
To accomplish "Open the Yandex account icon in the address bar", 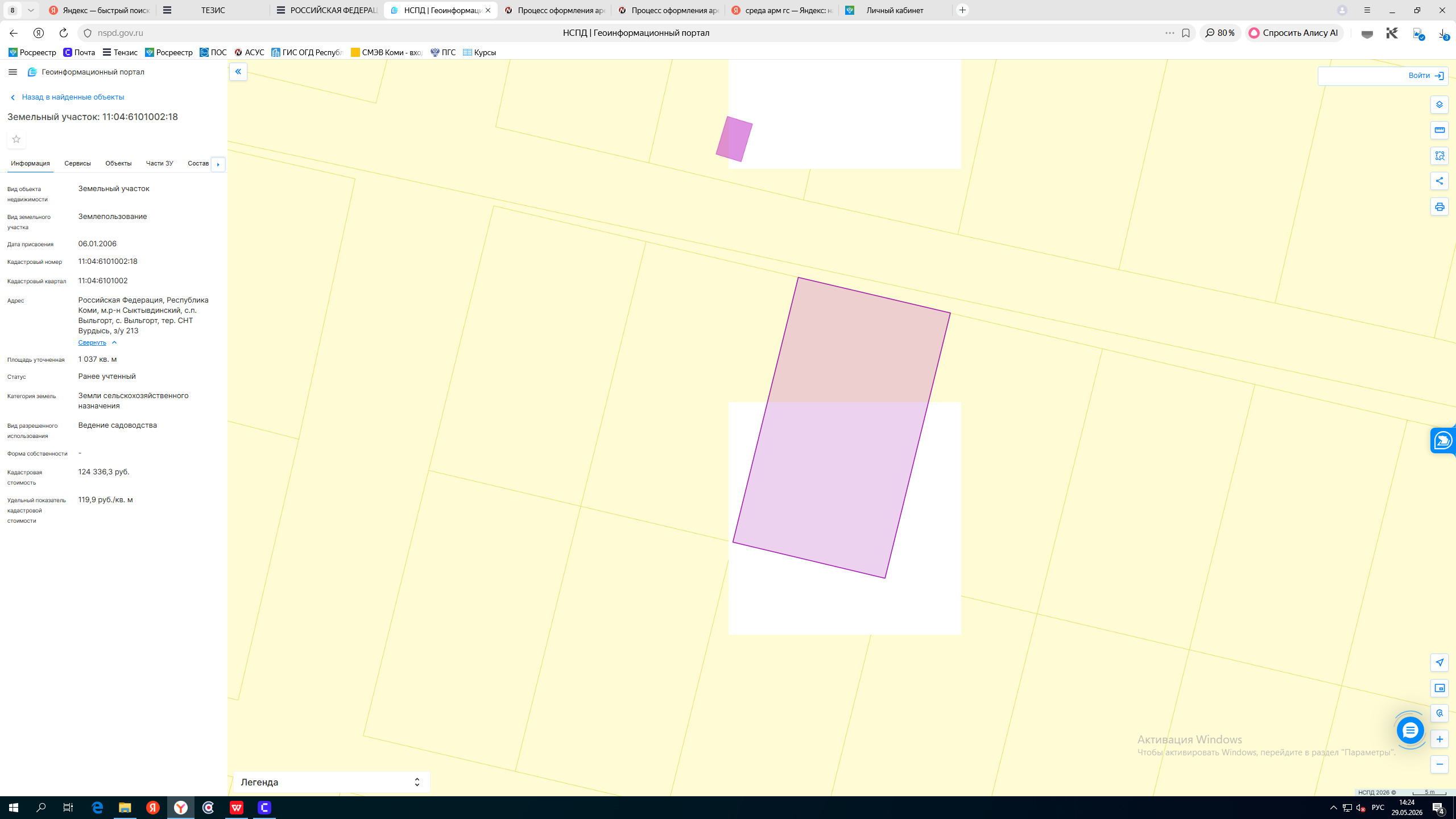I will coord(39,33).
